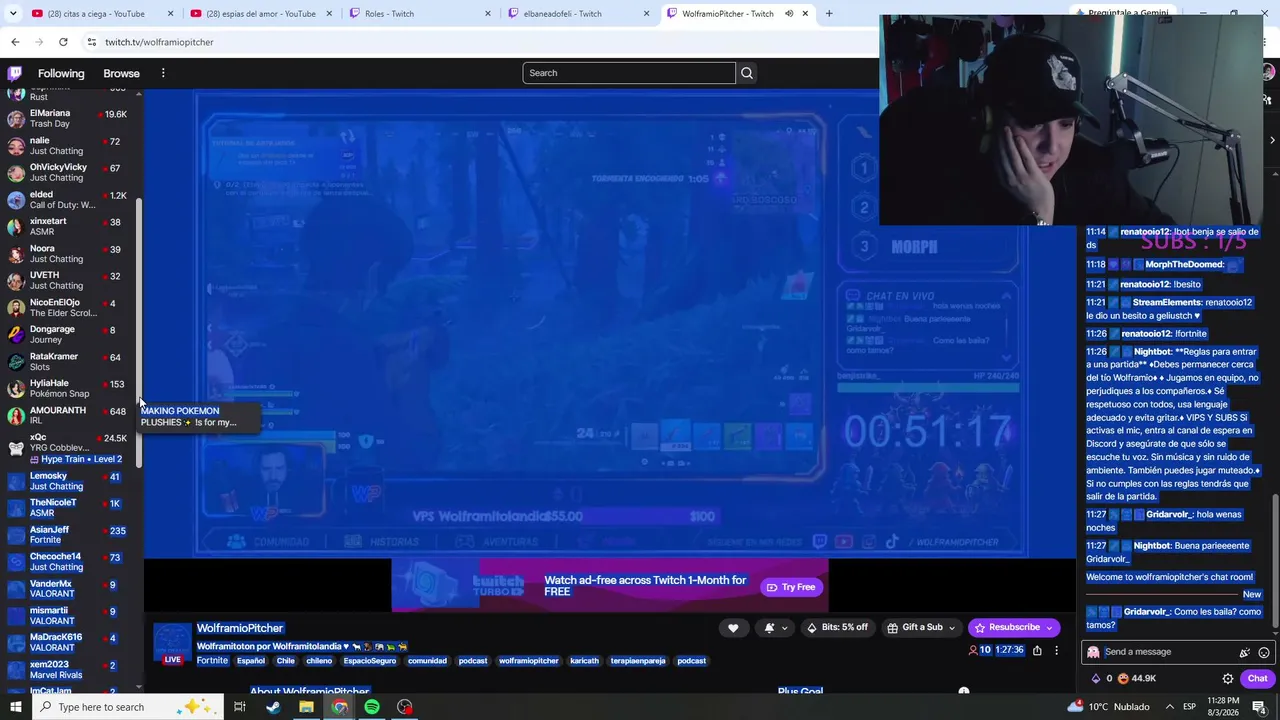Viewport: 1280px width, 720px height.
Task: Select the EspacioSeguro tag
Action: click(369, 661)
